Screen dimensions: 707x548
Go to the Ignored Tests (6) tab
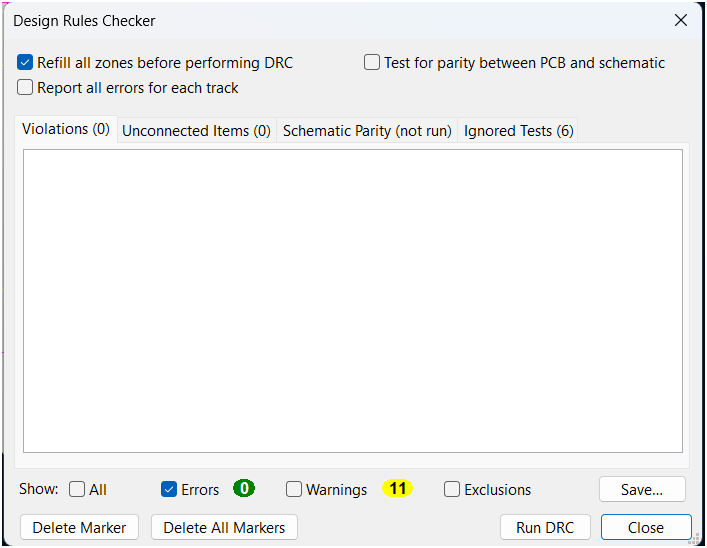[518, 131]
